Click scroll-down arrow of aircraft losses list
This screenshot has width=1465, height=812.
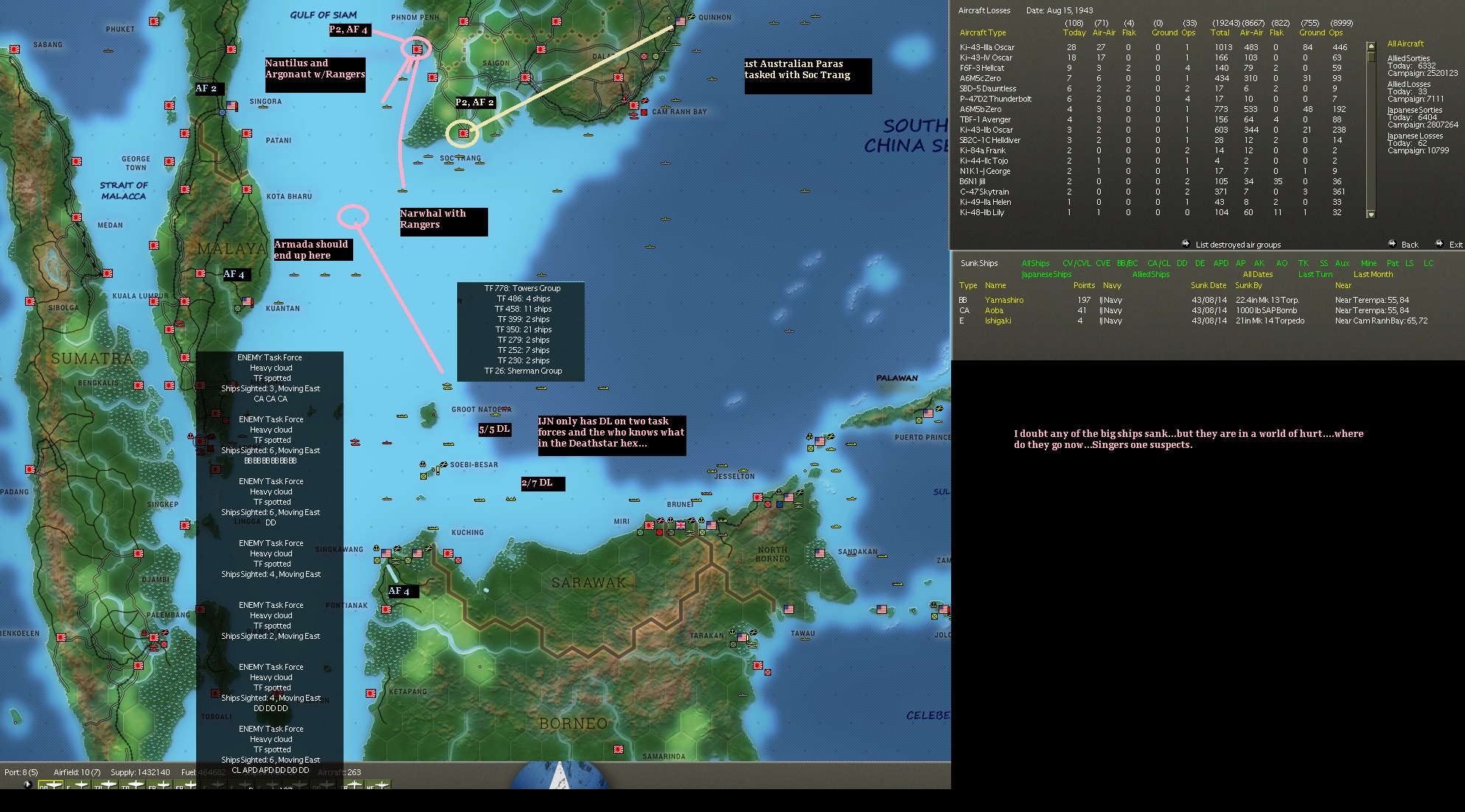coord(1371,214)
